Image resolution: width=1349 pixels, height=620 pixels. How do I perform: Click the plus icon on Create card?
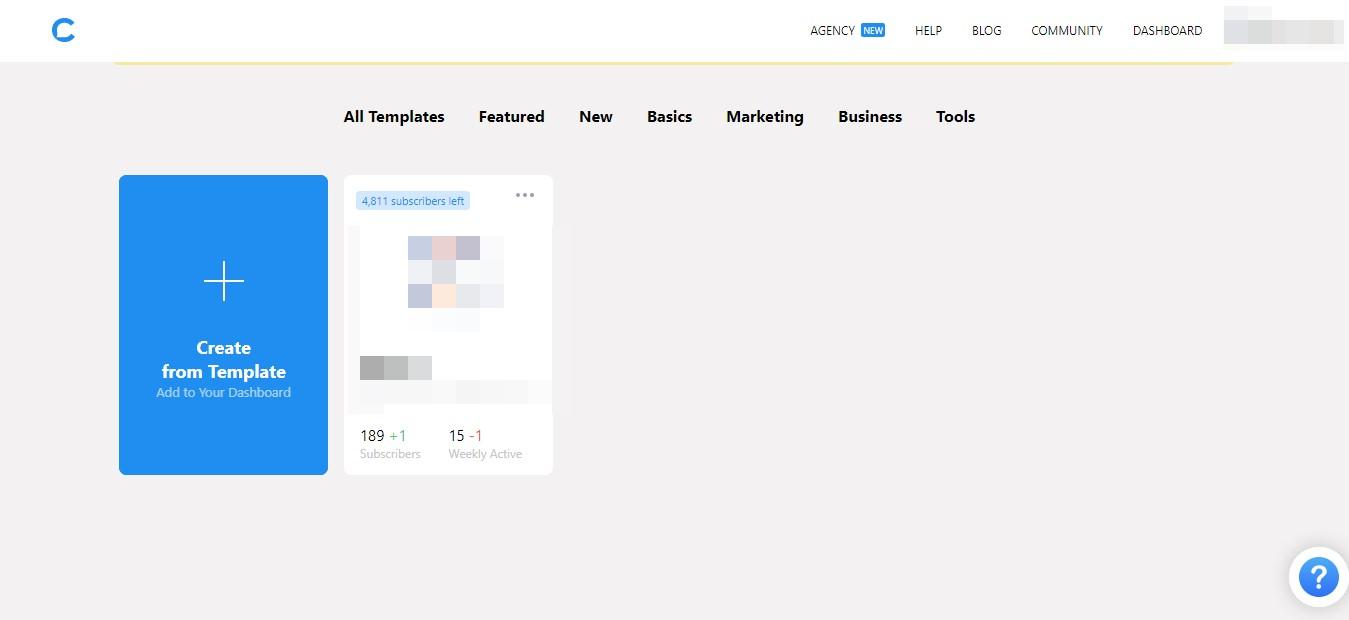(224, 281)
